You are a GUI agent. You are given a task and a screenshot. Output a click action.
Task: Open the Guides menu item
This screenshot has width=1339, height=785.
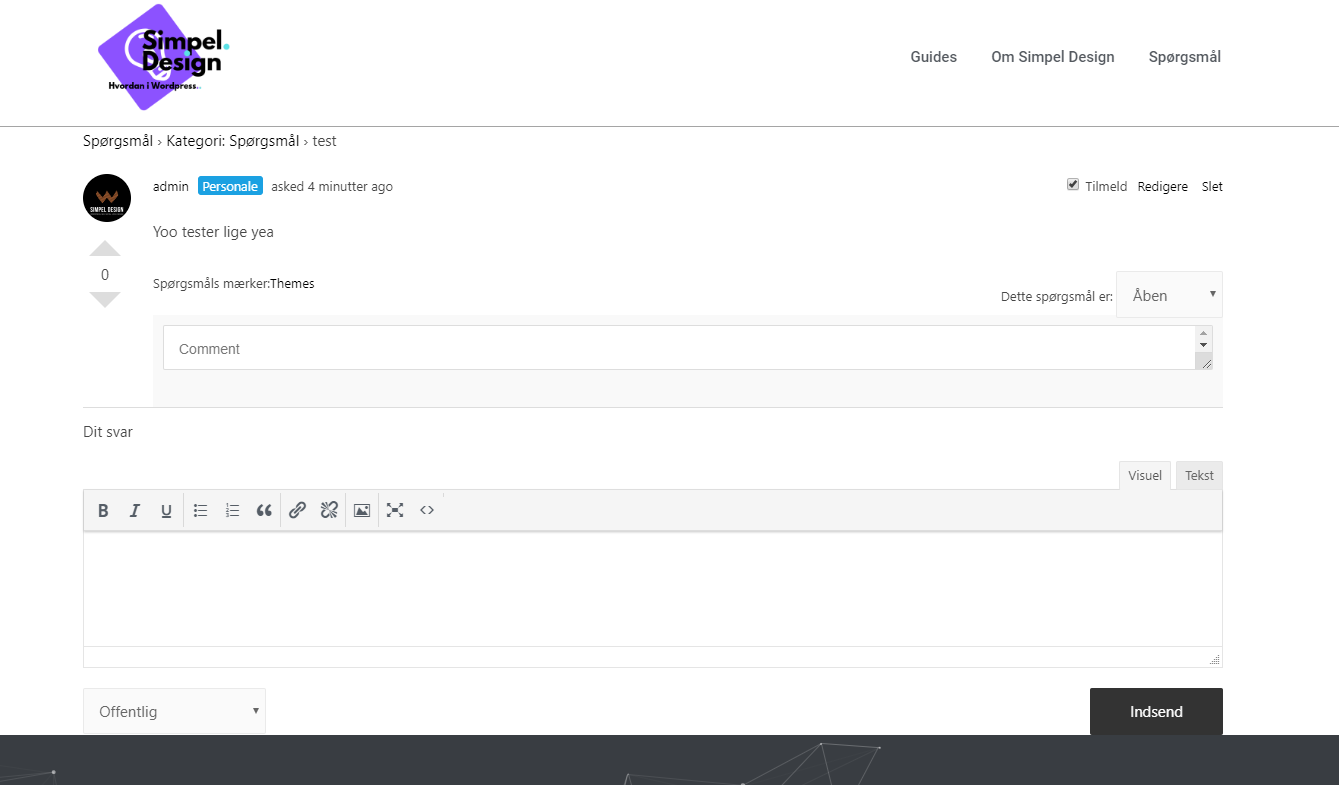click(933, 57)
